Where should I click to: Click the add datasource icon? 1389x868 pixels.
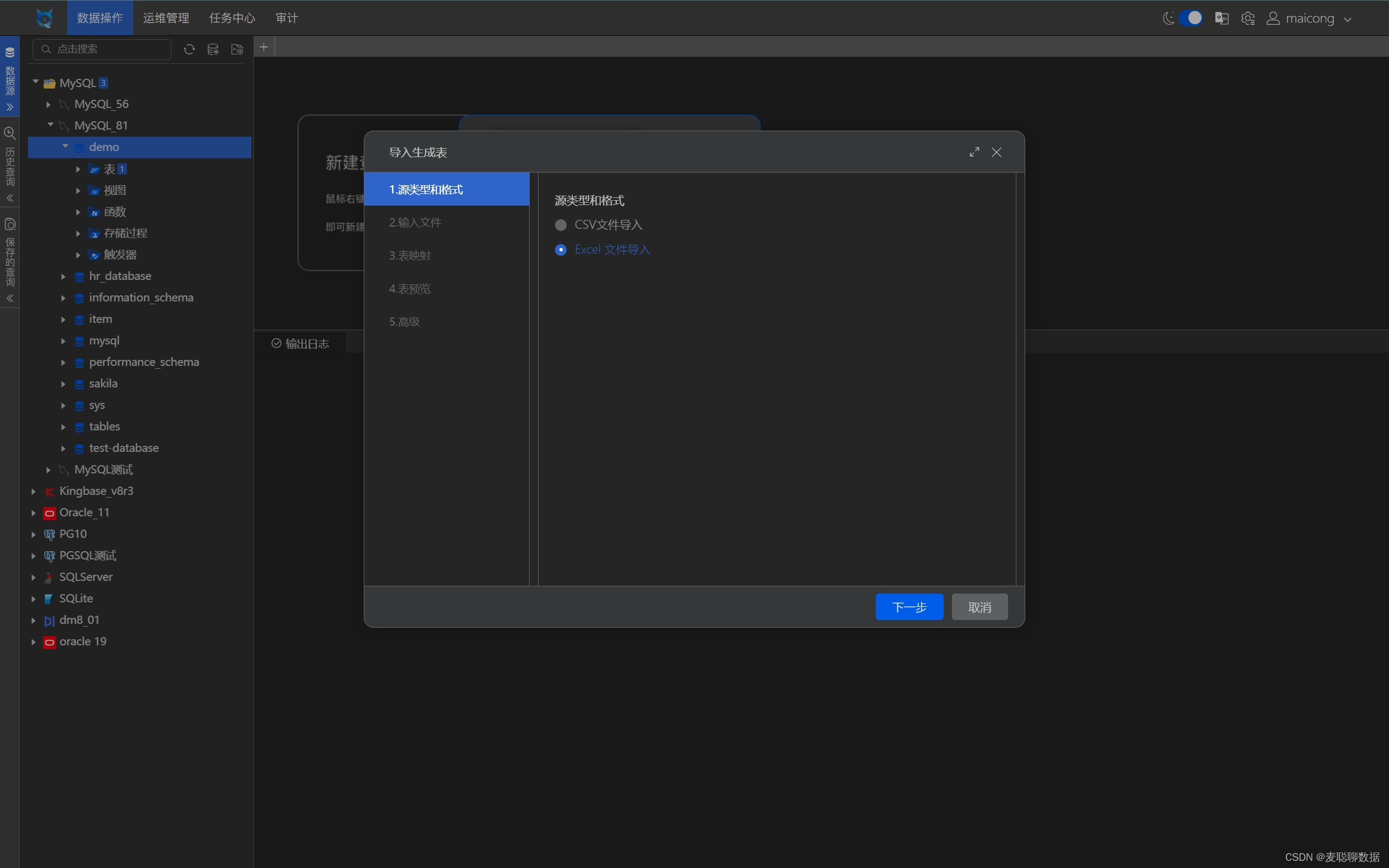tap(213, 50)
